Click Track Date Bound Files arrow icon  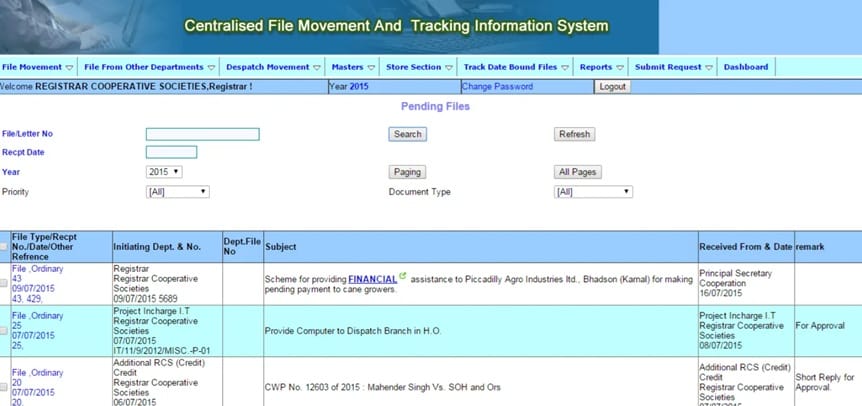point(565,68)
